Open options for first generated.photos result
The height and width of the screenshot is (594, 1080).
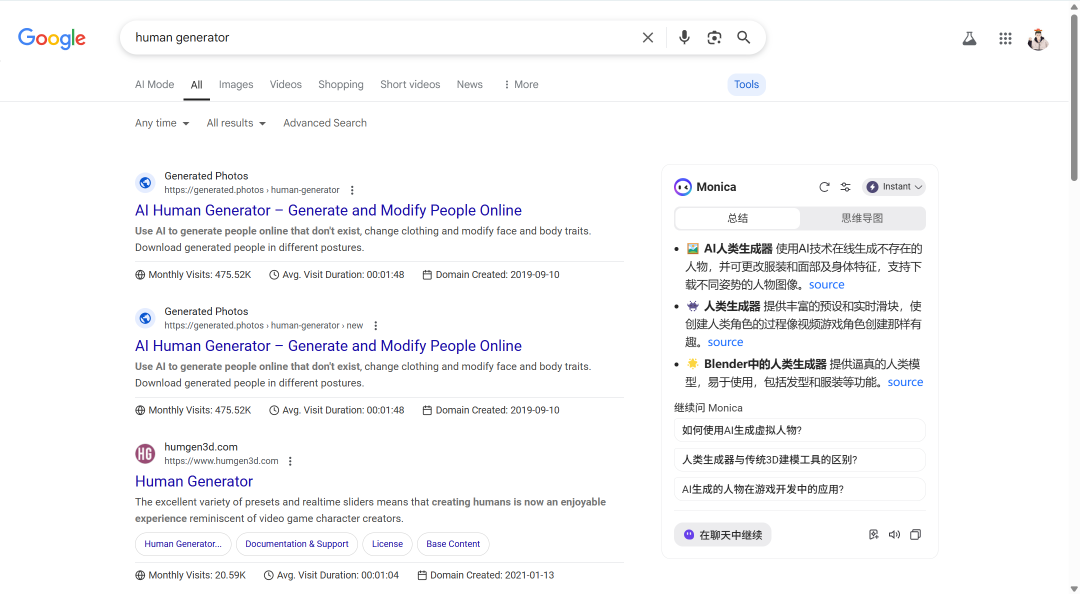click(x=352, y=190)
